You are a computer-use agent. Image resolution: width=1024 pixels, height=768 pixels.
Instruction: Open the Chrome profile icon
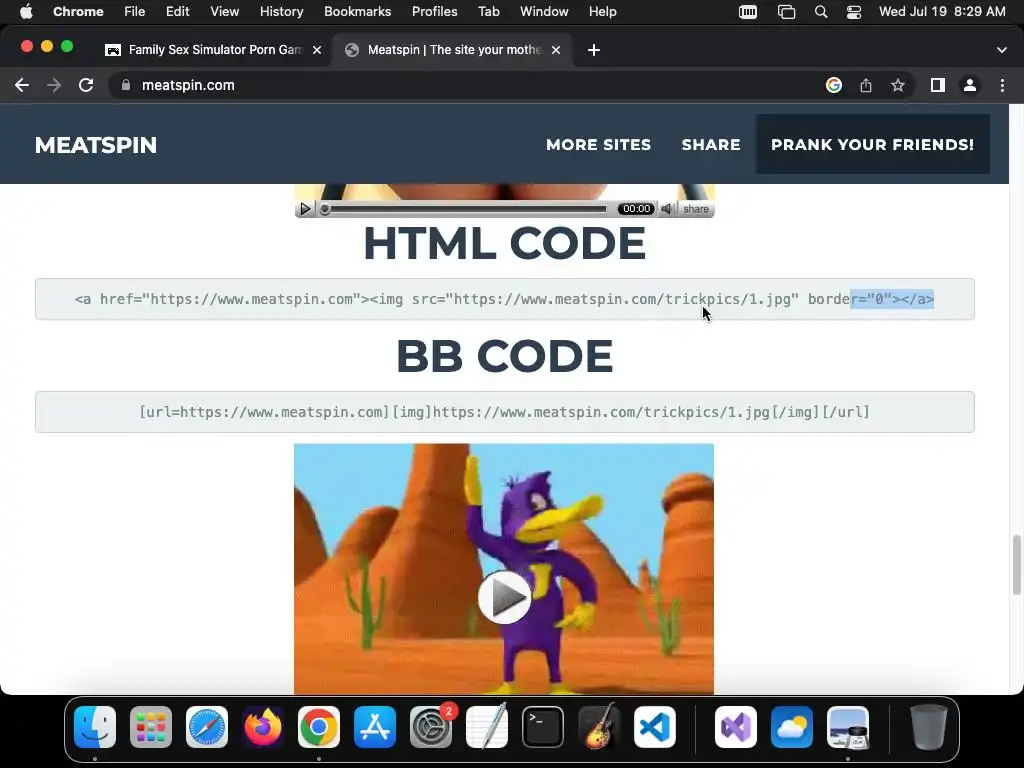click(x=970, y=86)
